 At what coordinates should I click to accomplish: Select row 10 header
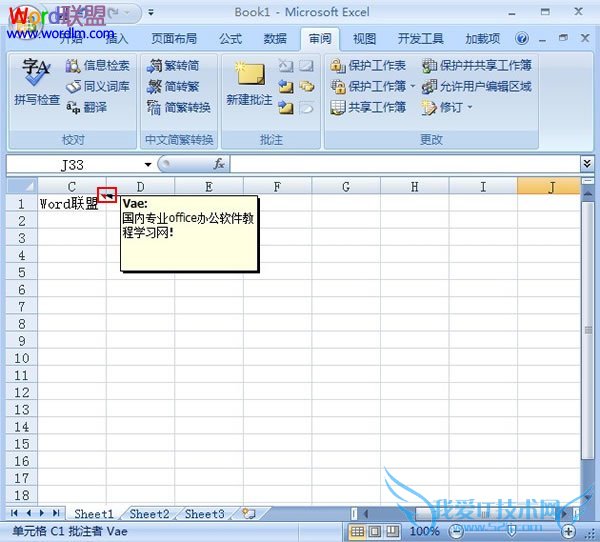22,358
